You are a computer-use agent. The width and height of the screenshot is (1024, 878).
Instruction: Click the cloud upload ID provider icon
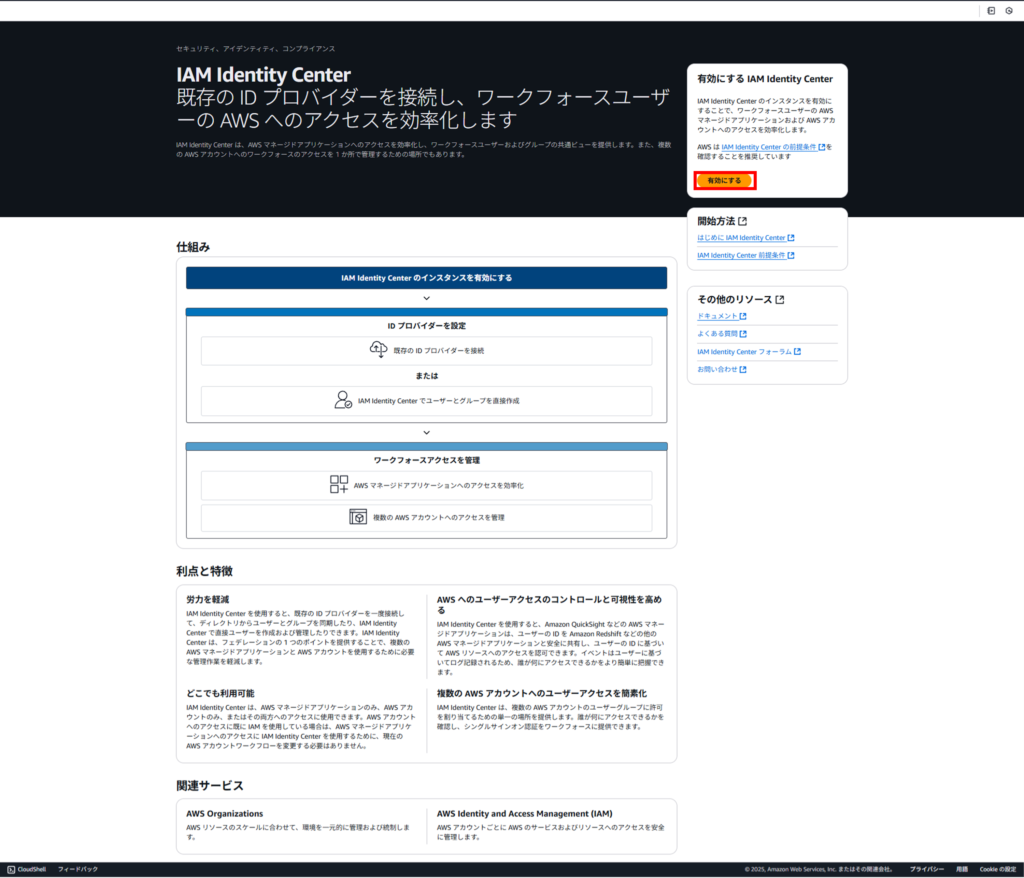pos(379,350)
